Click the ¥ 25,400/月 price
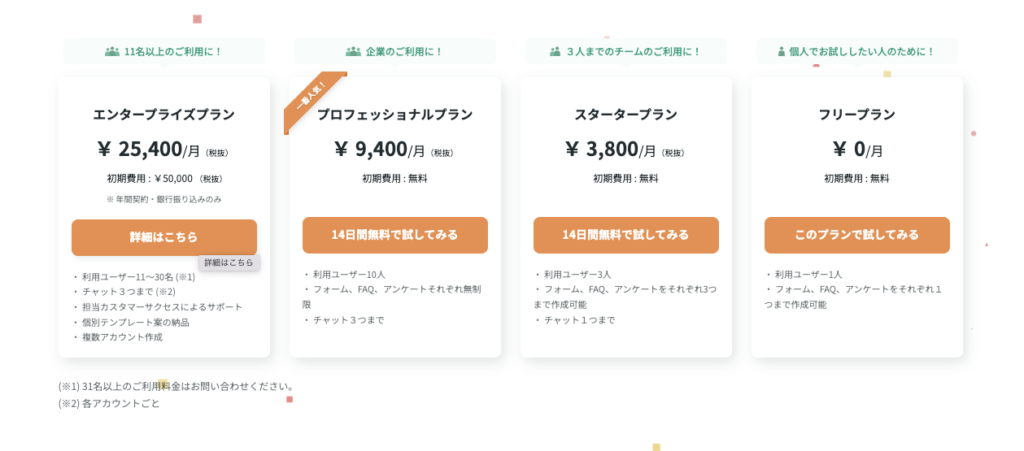The width and height of the screenshot is (1024, 451). coord(150,150)
